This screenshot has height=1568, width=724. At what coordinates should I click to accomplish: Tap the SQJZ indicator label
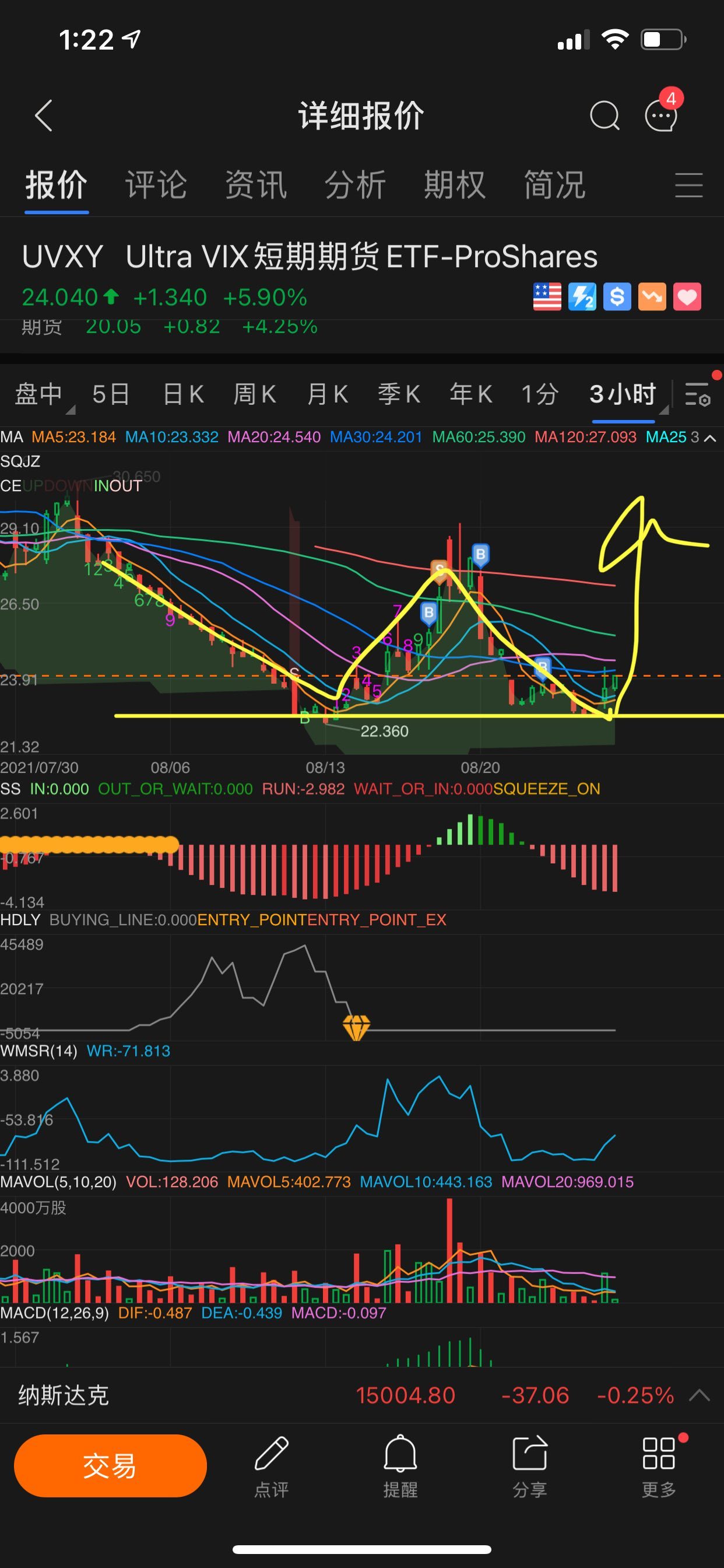pyautogui.click(x=20, y=461)
